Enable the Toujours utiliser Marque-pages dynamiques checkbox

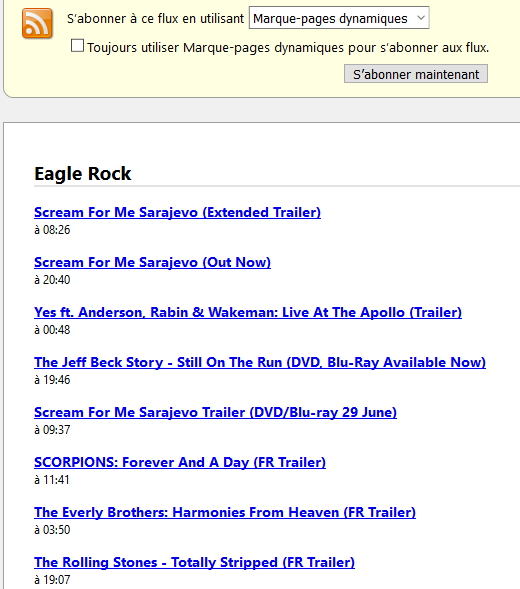tap(77, 46)
